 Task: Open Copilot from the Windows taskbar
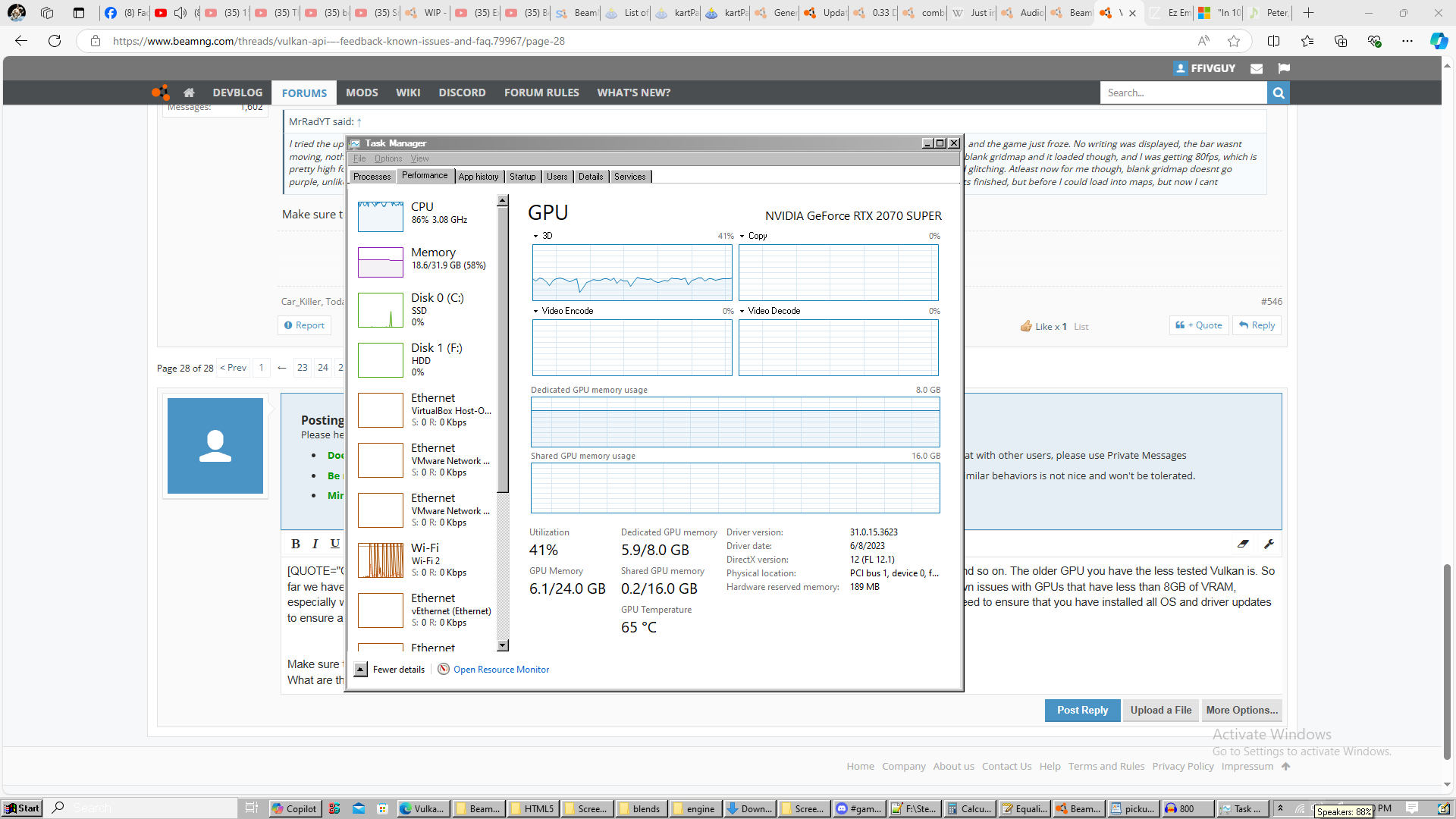tap(294, 808)
